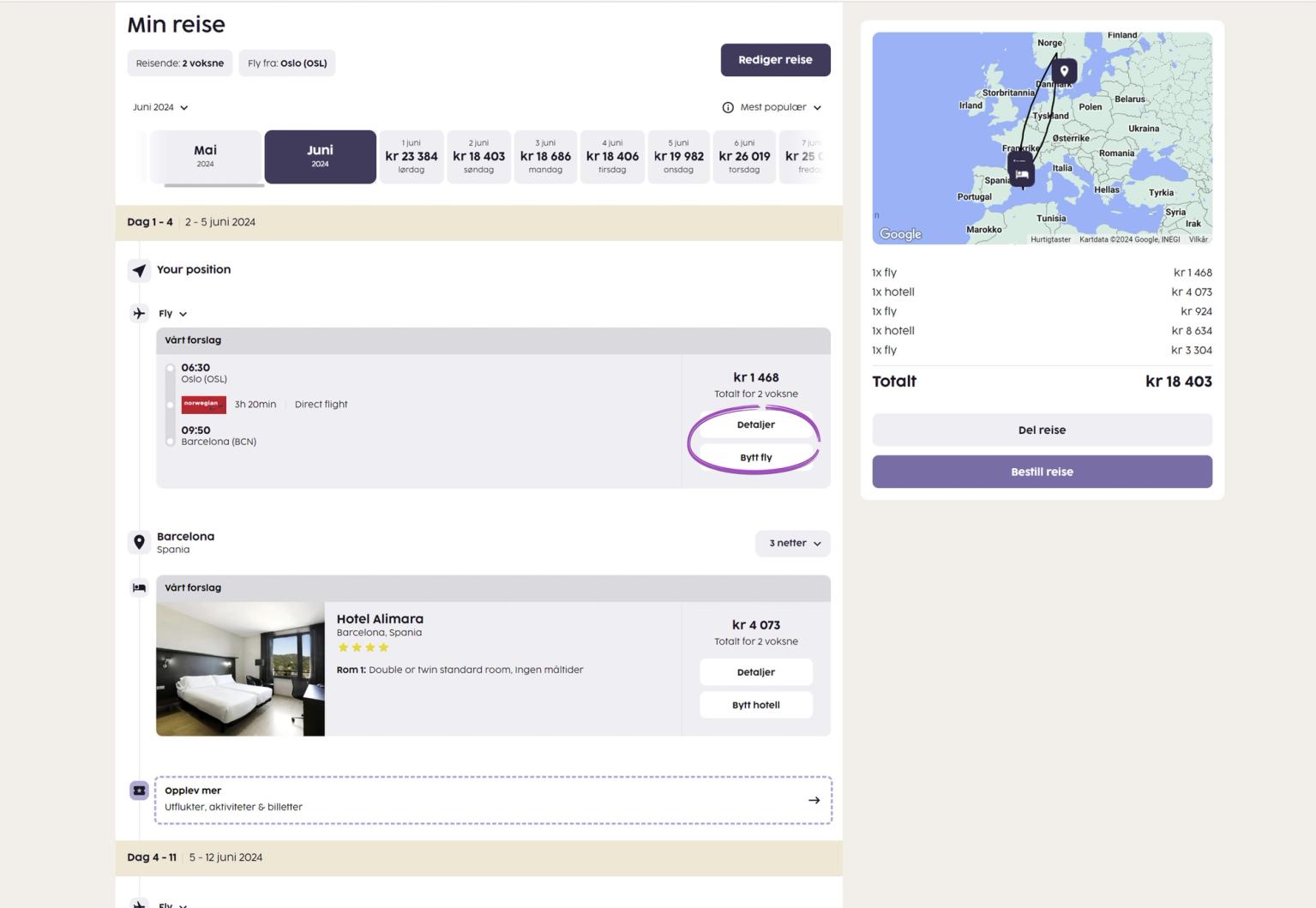Click the Norwegian airline logo
1316x908 pixels.
click(204, 405)
